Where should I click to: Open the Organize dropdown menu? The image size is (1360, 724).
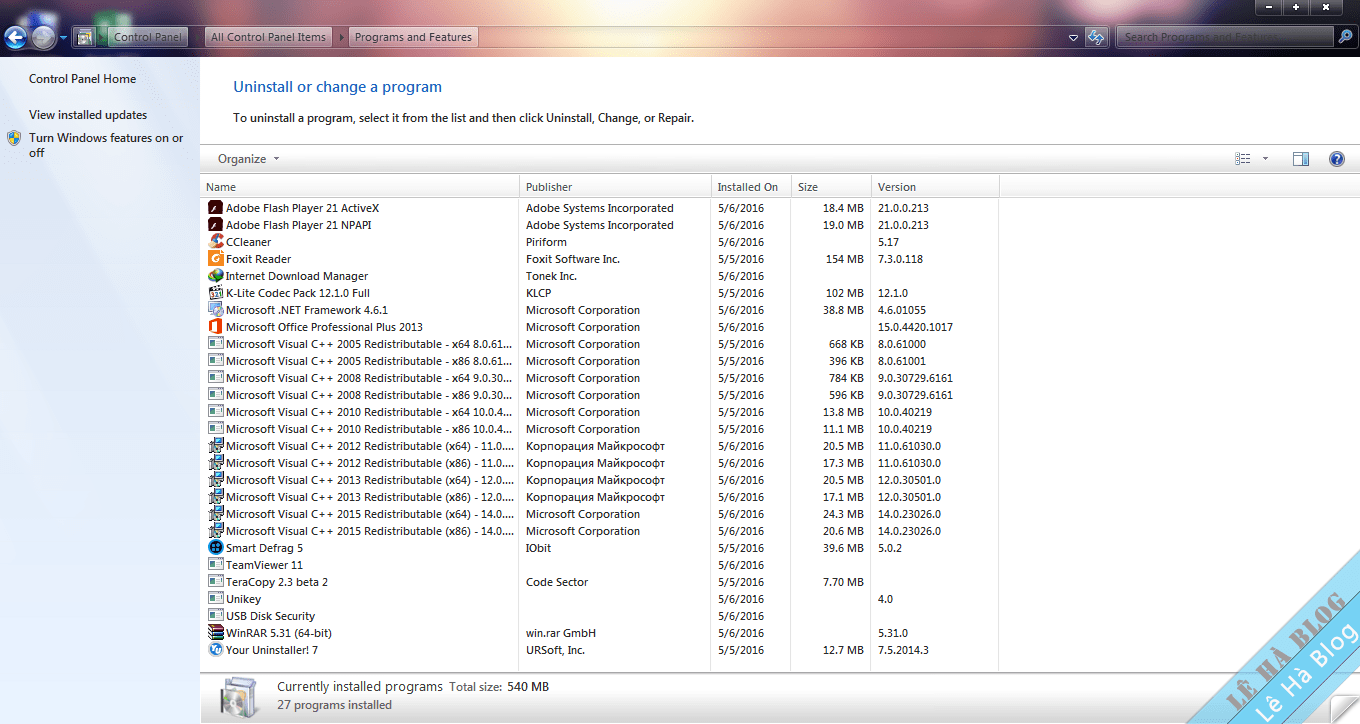click(x=248, y=159)
